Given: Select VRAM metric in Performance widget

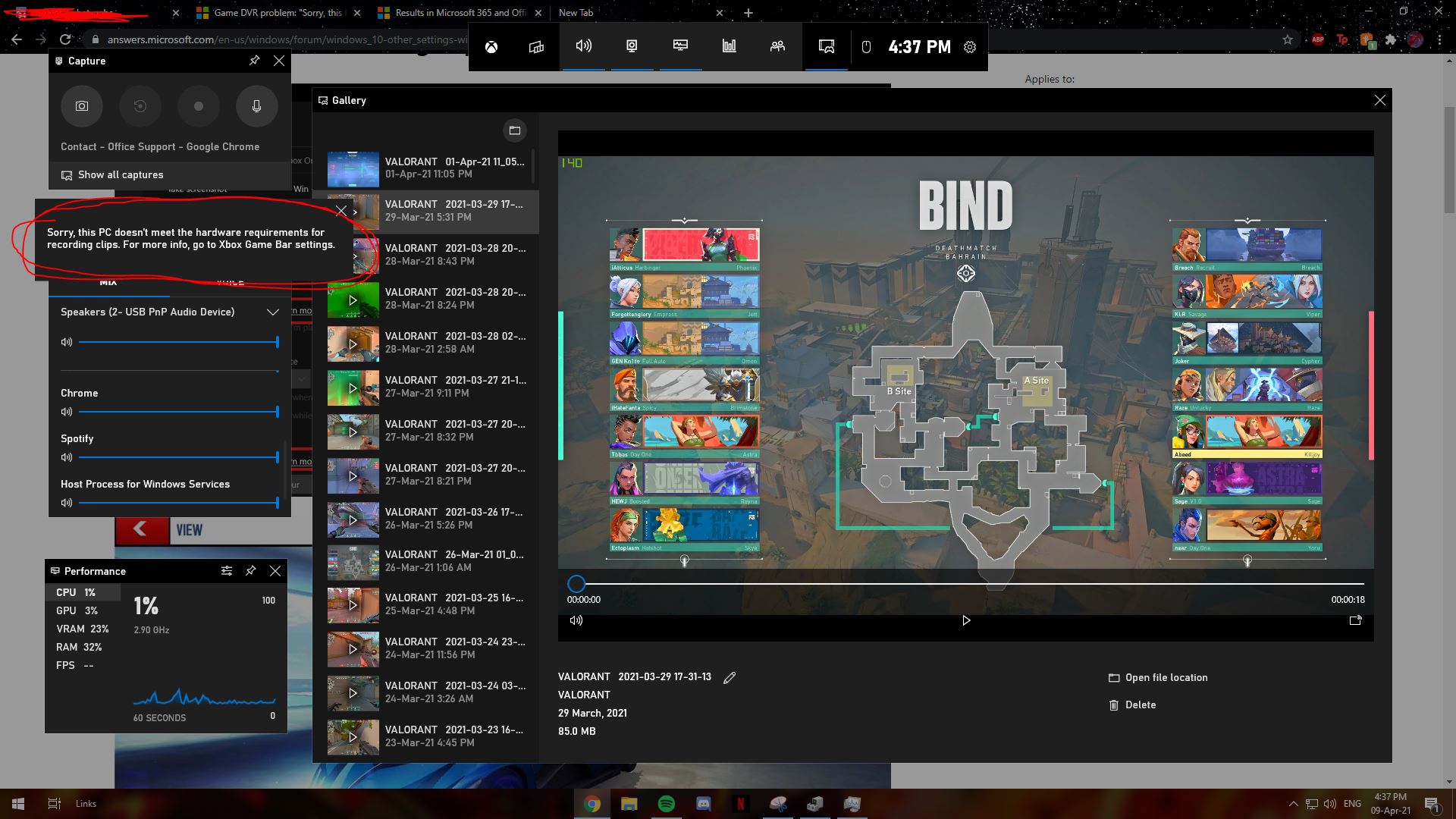Looking at the screenshot, I should pyautogui.click(x=83, y=629).
